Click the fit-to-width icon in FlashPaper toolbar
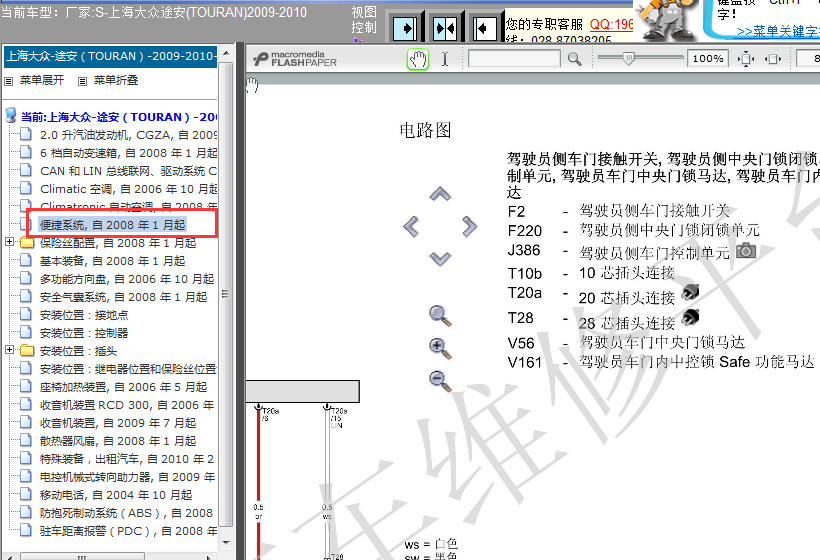 [772, 59]
